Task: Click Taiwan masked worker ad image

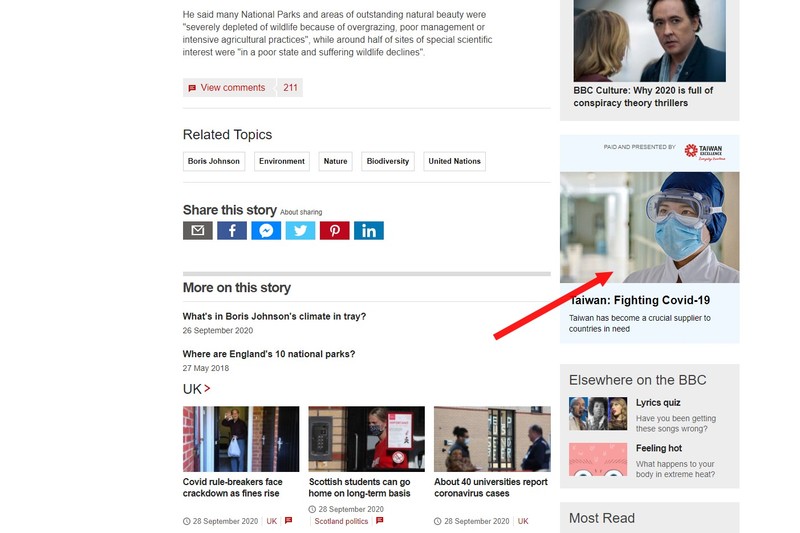Action: coord(649,227)
